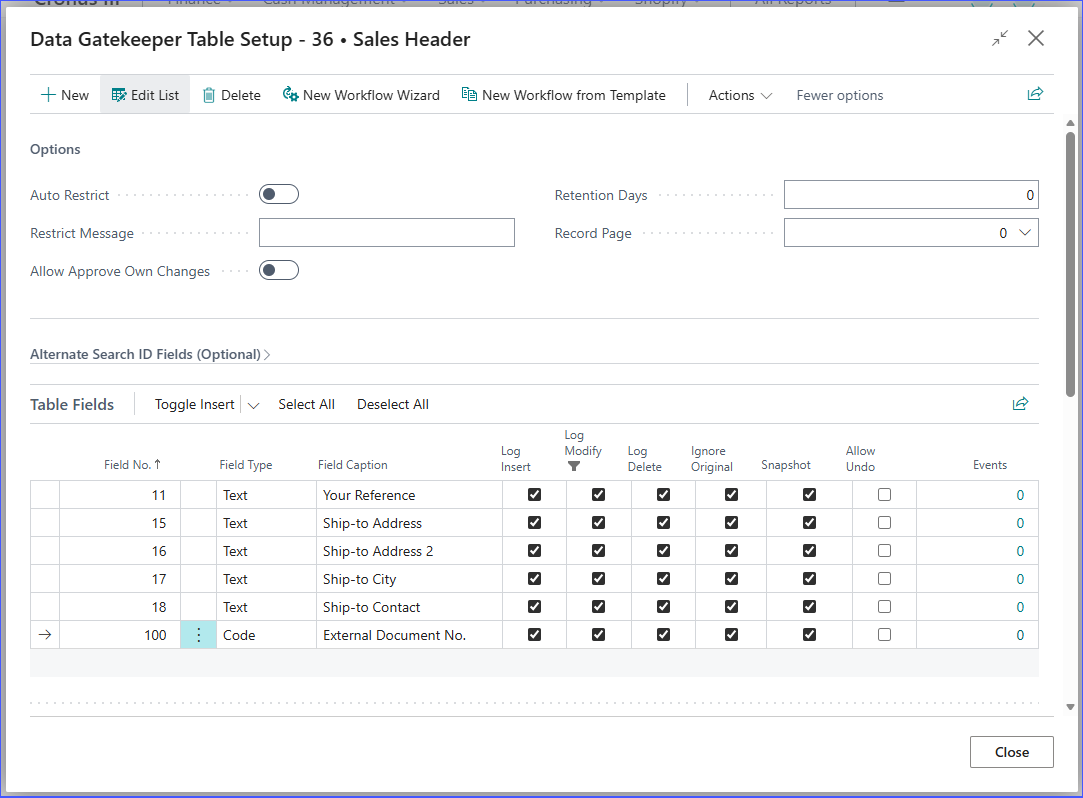This screenshot has width=1083, height=798.
Task: Turn on Allow Approve Own Changes
Action: click(x=279, y=271)
